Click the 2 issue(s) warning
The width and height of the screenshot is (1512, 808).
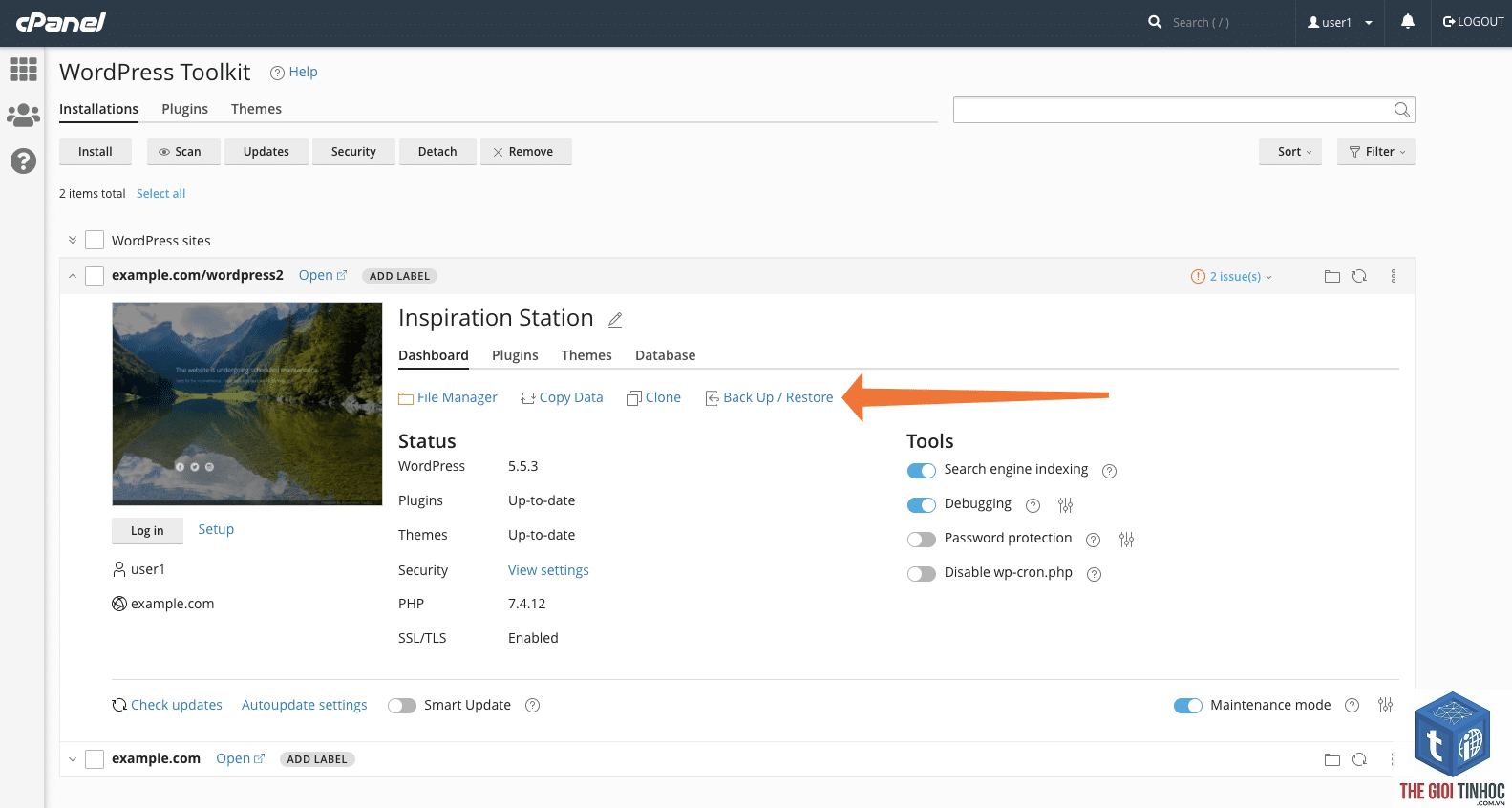point(1231,276)
